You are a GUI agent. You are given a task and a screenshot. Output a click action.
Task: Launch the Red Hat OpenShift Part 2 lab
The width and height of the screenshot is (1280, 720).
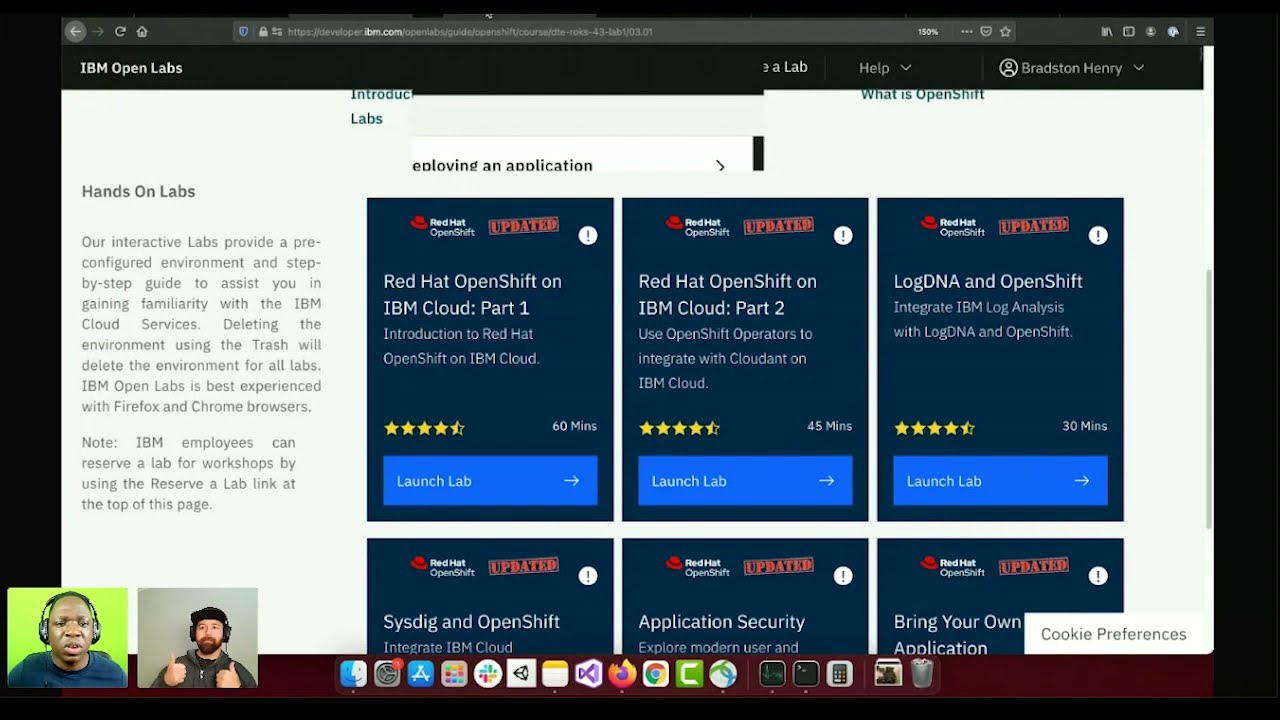tap(745, 481)
